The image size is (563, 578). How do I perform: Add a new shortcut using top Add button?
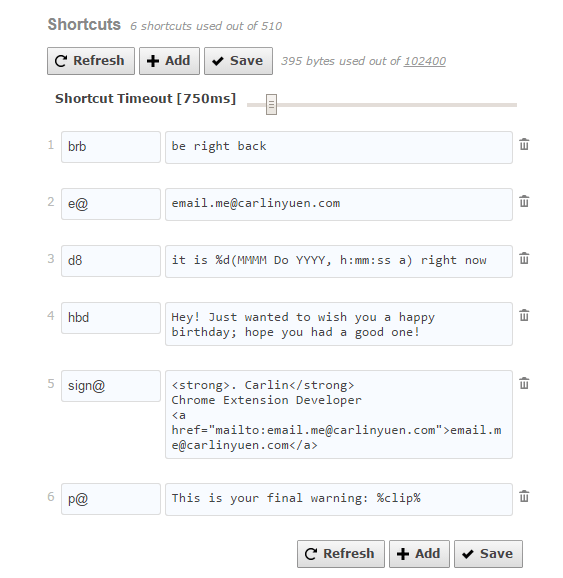169,61
